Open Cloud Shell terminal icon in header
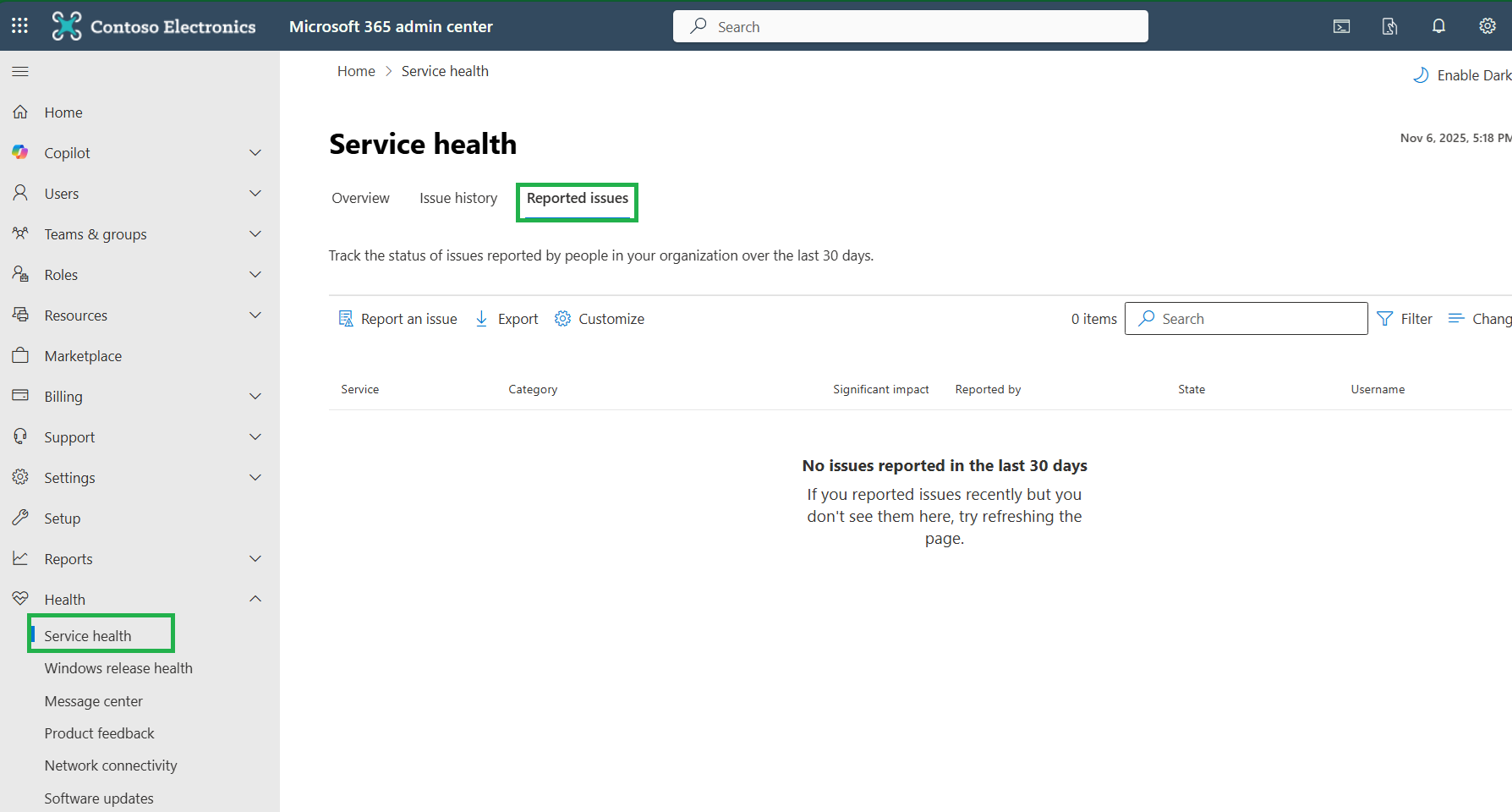The width and height of the screenshot is (1512, 812). click(x=1341, y=26)
